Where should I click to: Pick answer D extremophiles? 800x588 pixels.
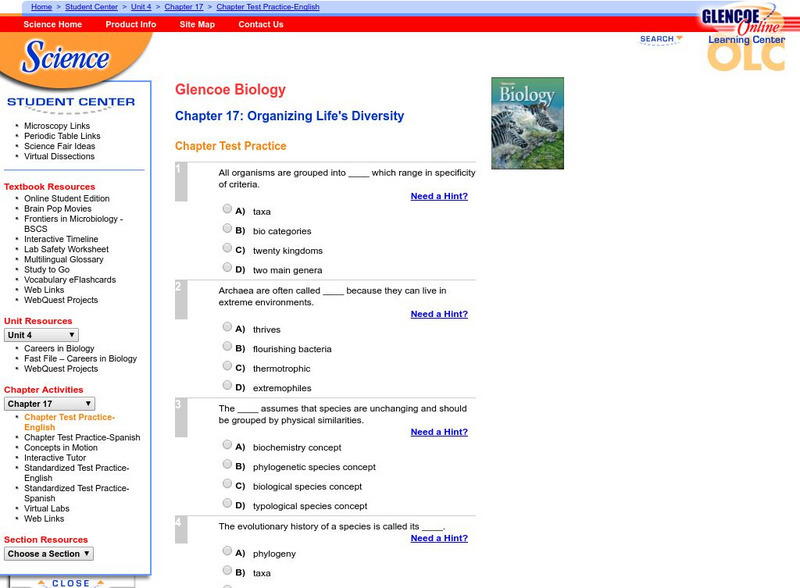(227, 385)
